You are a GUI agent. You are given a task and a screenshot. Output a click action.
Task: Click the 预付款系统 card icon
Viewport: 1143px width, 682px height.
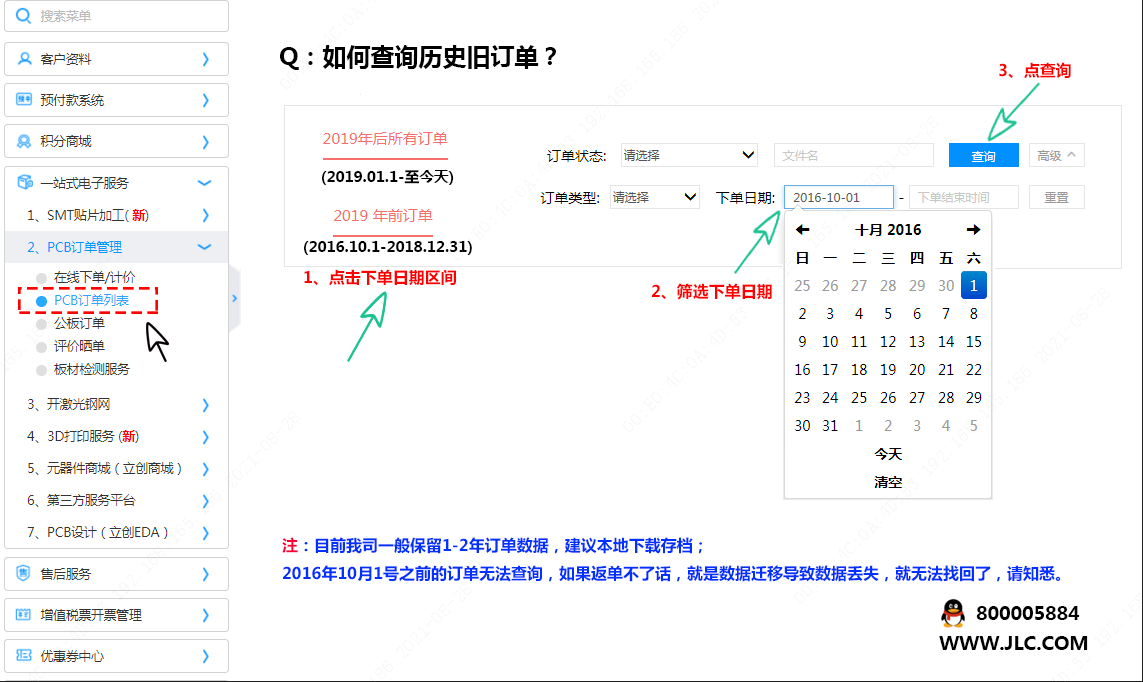24,100
